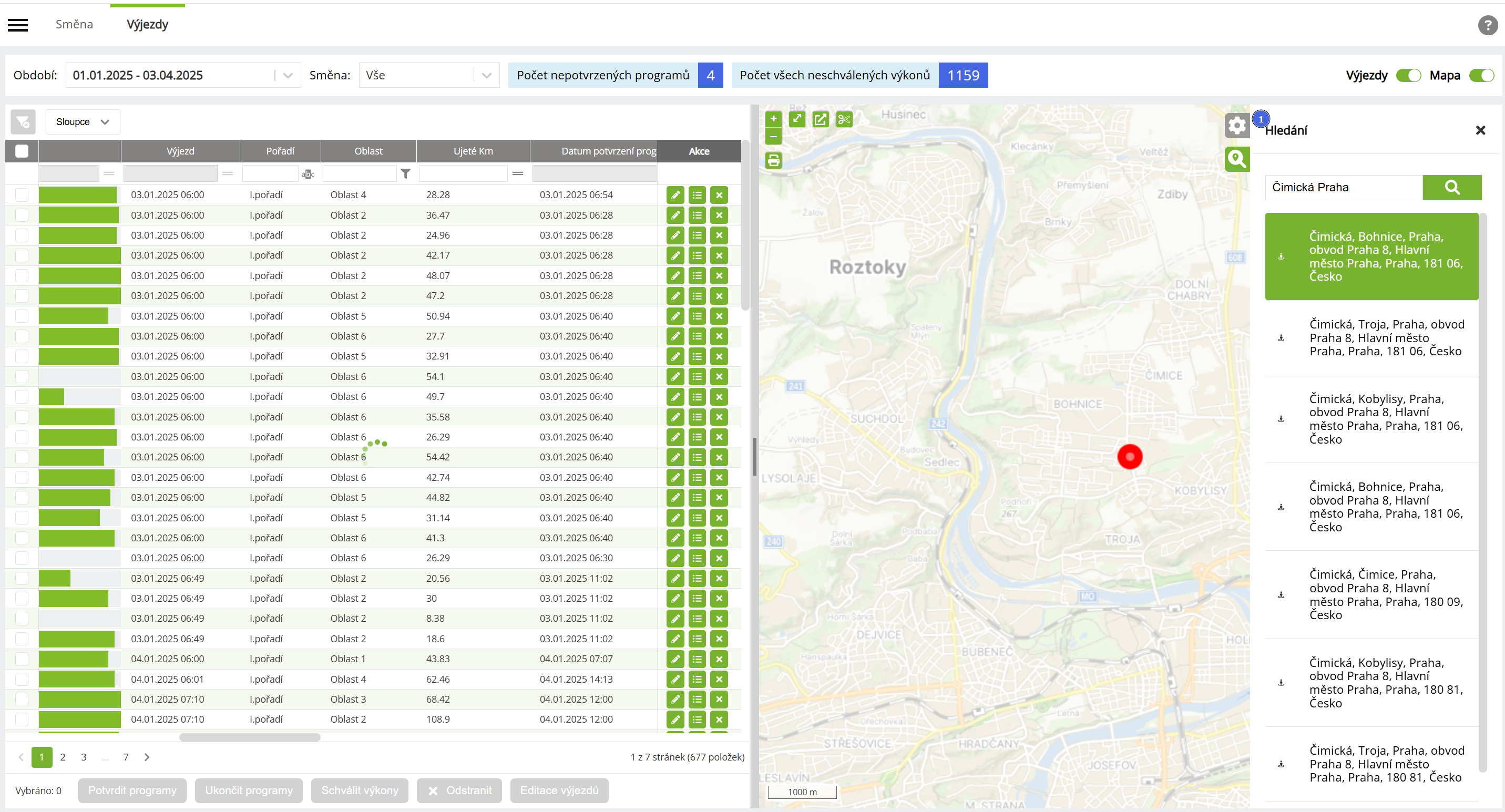This screenshot has height=812, width=1505.
Task: Click the horizontal table scrollbar
Action: coord(250,737)
